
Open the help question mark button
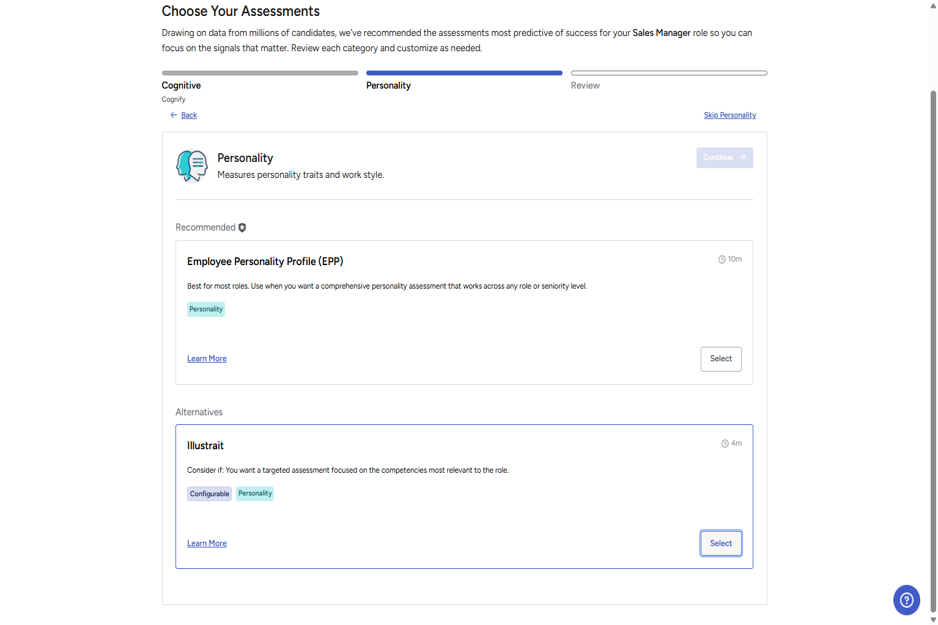(906, 600)
